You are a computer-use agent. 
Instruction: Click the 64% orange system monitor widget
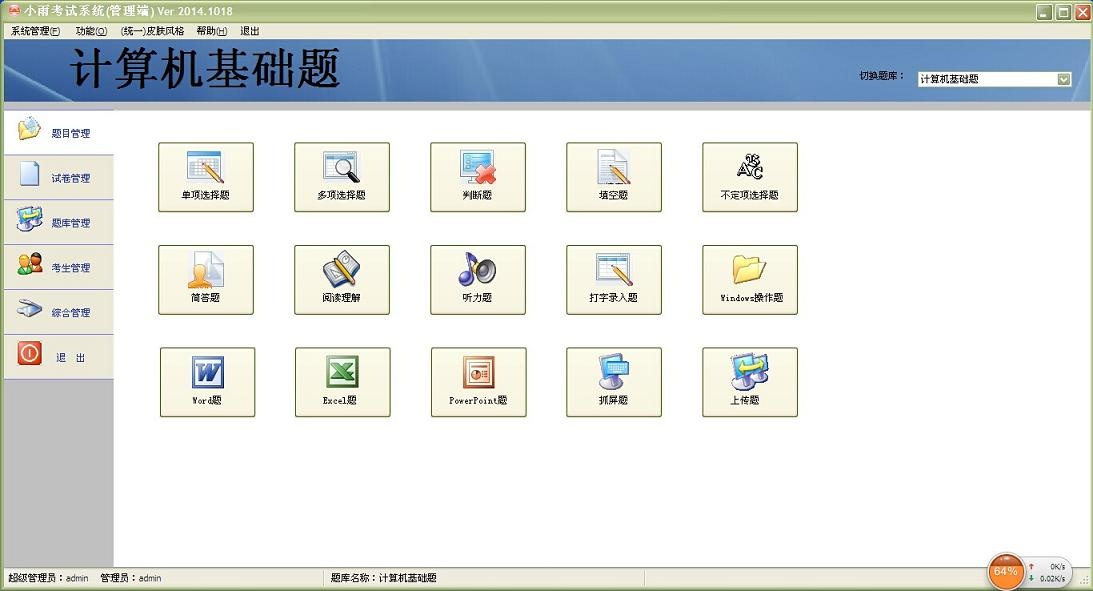[x=1005, y=571]
